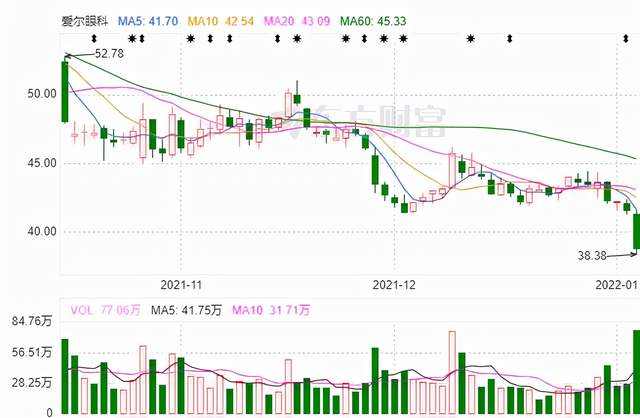
Task: Select the volume MA10 31.71万 label
Action: coord(271,310)
